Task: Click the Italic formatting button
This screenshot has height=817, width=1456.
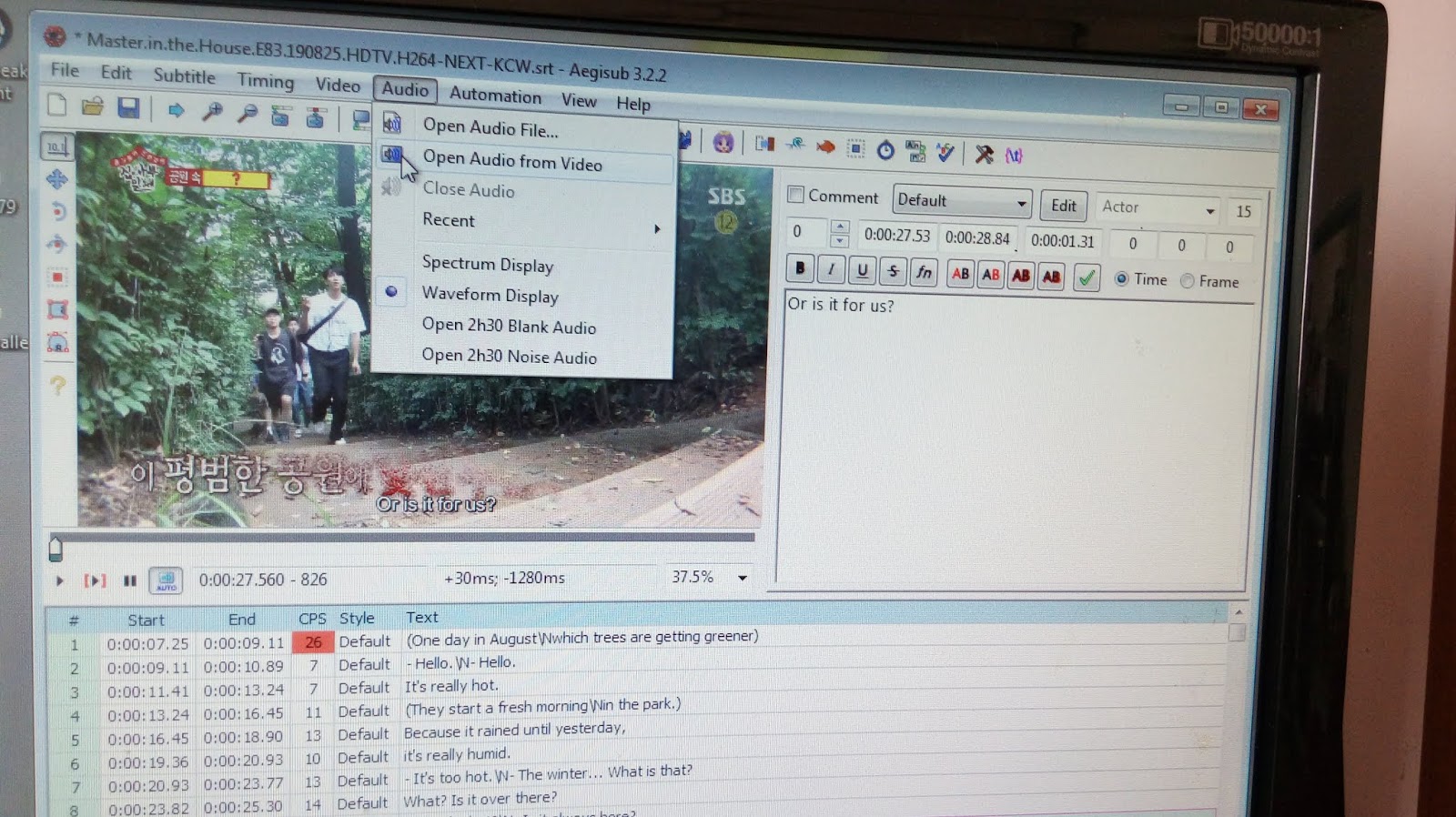Action: pyautogui.click(x=831, y=269)
